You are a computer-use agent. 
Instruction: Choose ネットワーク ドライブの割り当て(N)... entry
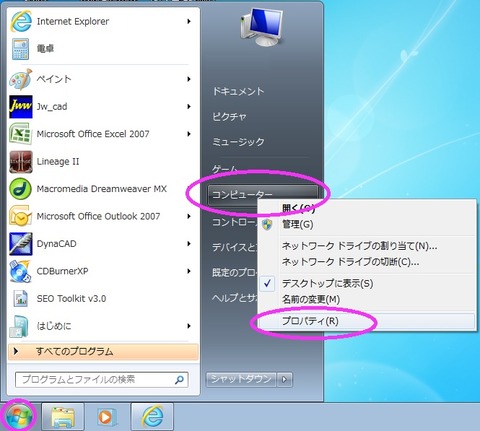367,246
